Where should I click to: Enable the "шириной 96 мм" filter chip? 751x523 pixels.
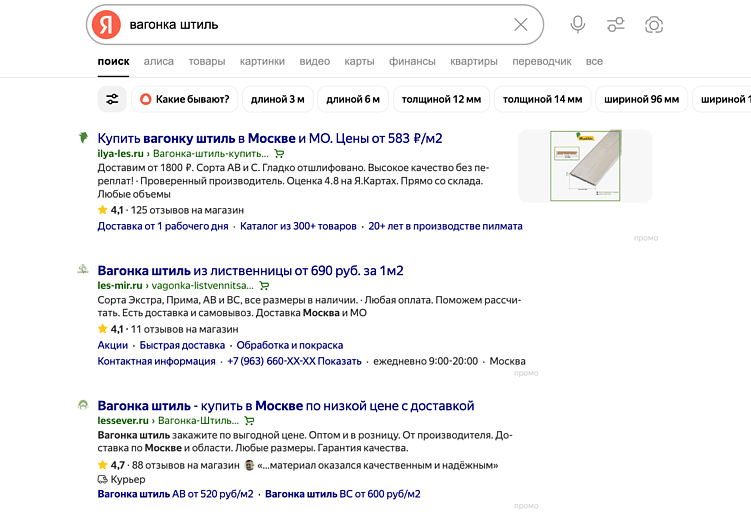pos(643,99)
